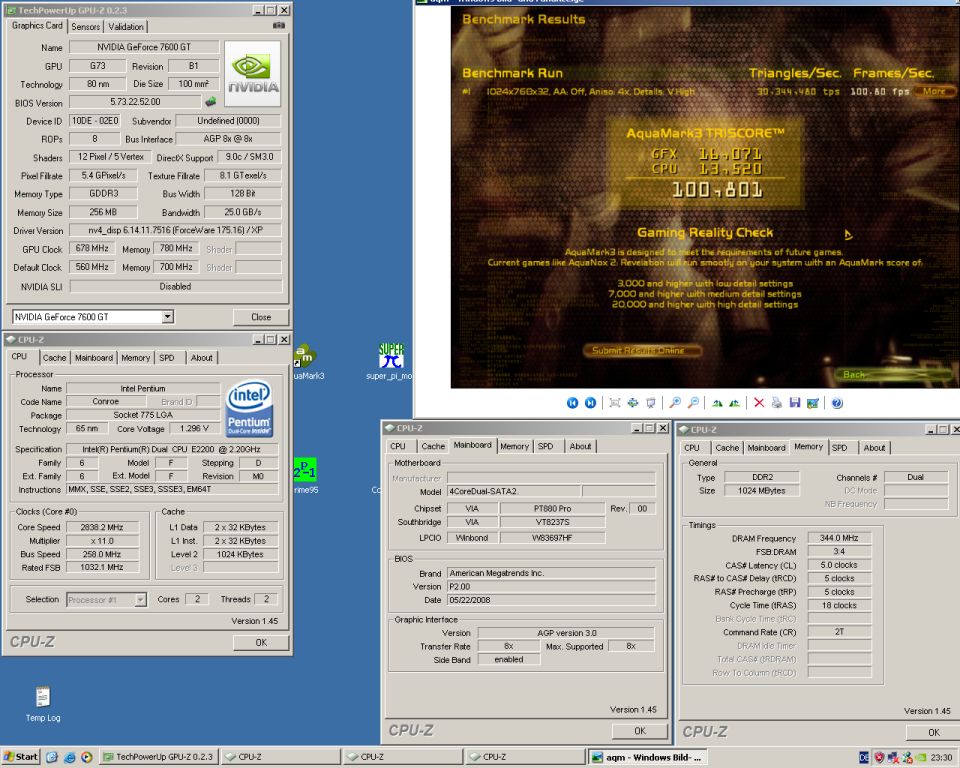Take a GPU-Z screenshot with the camera icon
The height and width of the screenshot is (768, 960).
(x=279, y=26)
